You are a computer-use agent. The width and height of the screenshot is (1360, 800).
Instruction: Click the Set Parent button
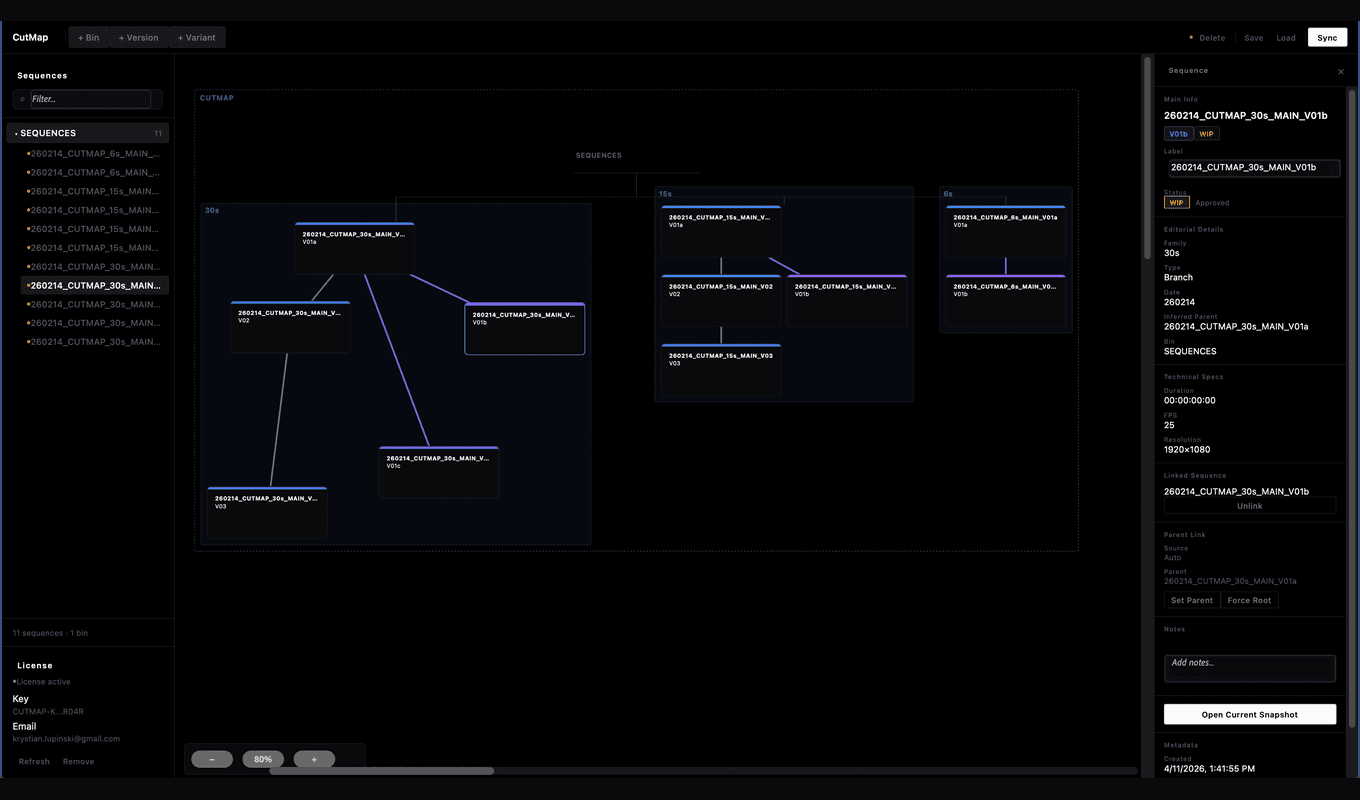pos(1192,600)
